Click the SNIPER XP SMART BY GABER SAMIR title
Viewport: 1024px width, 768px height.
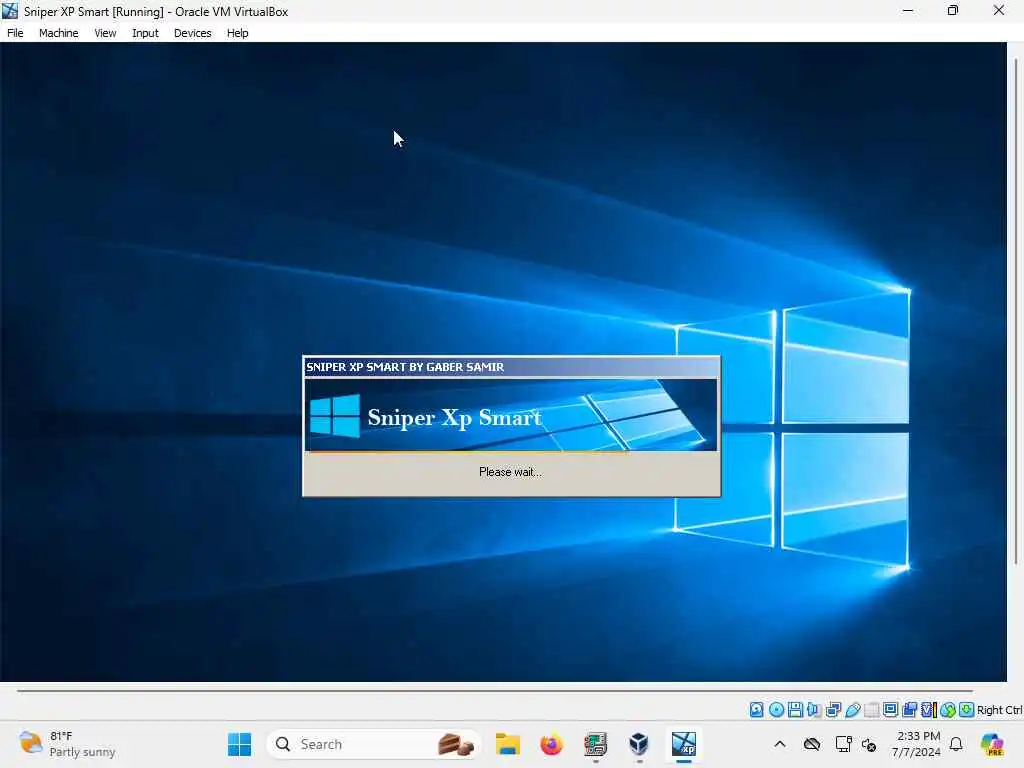405,367
